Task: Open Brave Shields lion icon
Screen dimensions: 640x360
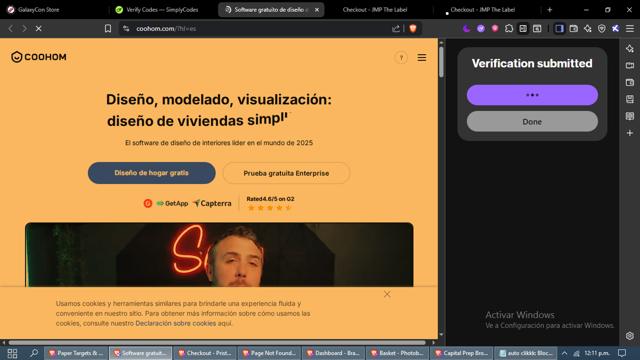Action: [413, 29]
